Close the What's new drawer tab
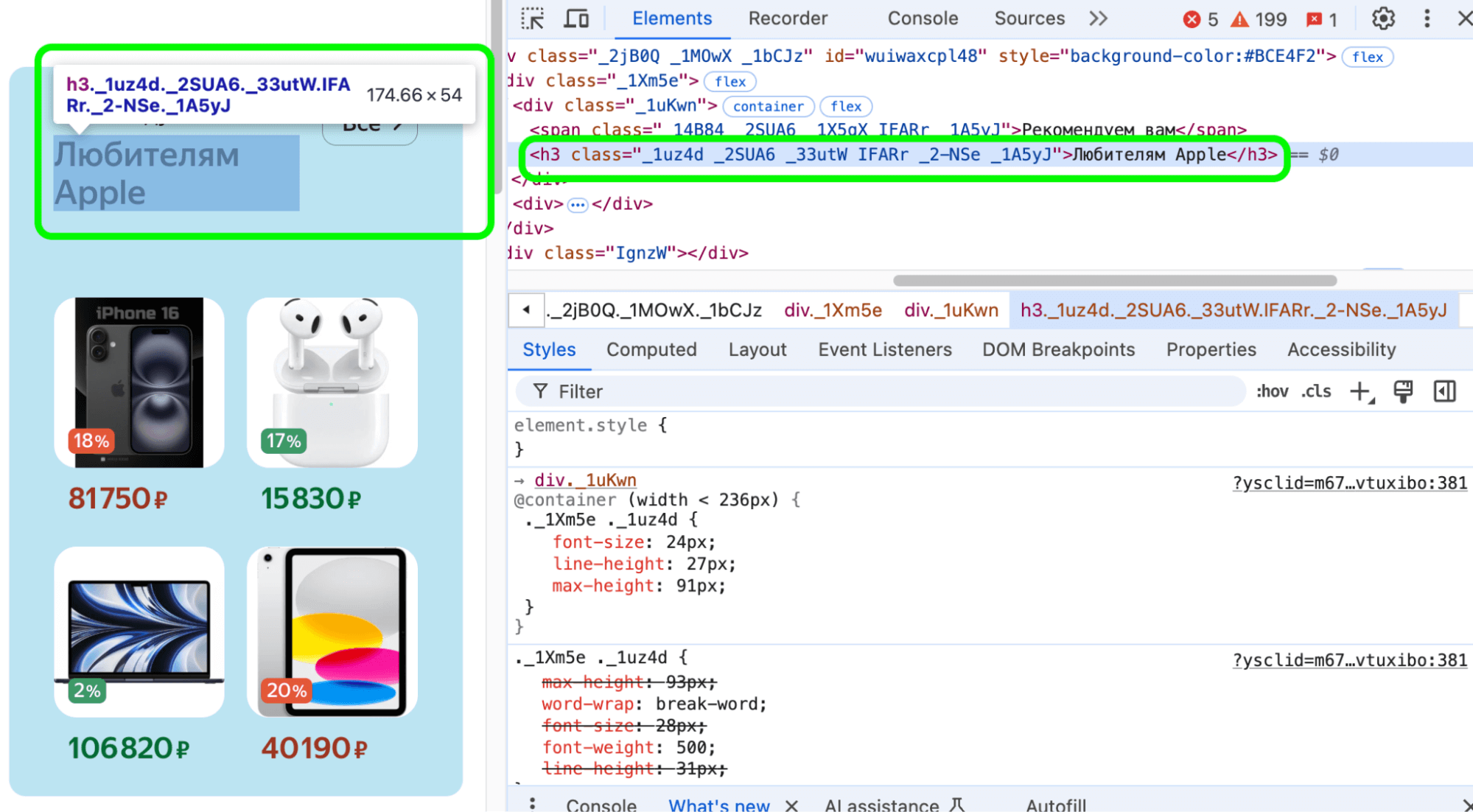The width and height of the screenshot is (1473, 812). [x=791, y=805]
